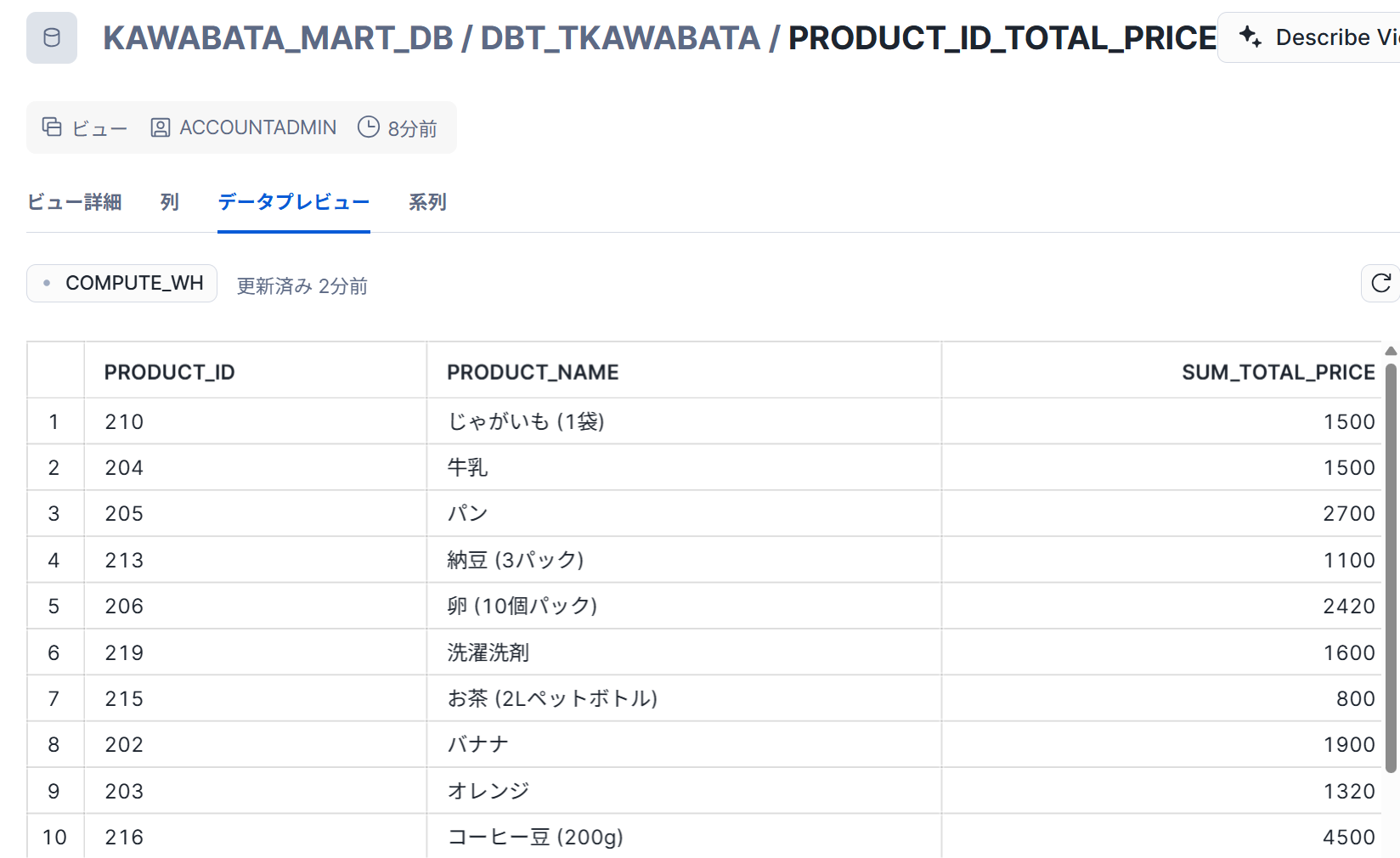The width and height of the screenshot is (1400, 858).
Task: Click the clock icon beside 8分前
Action: coord(369,127)
